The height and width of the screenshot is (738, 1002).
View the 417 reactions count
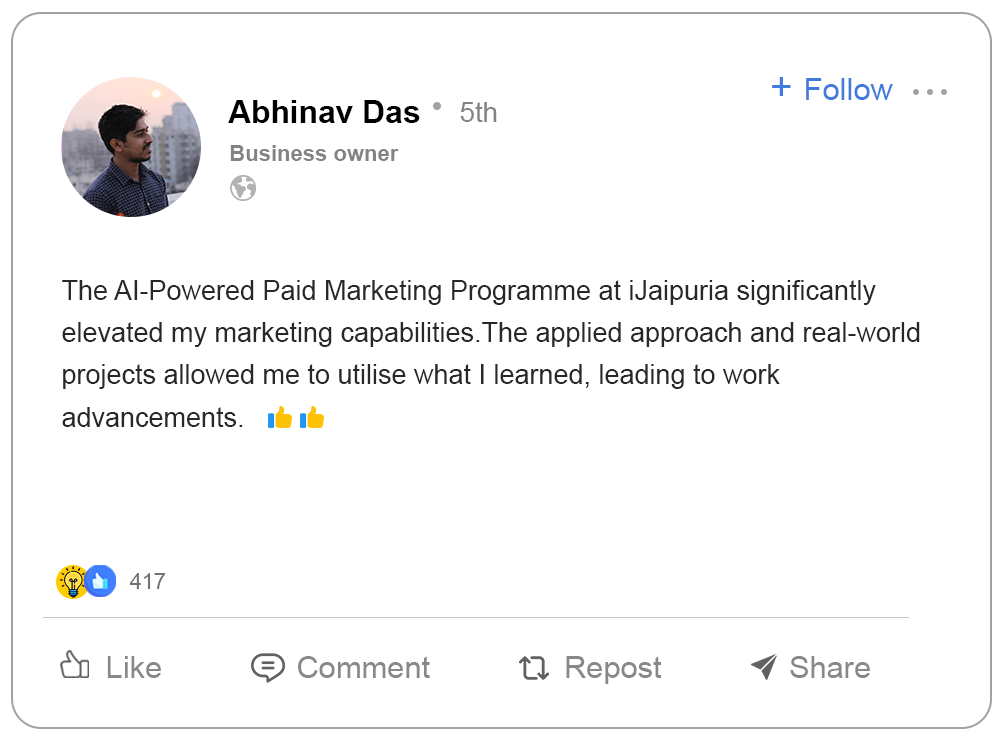click(147, 581)
